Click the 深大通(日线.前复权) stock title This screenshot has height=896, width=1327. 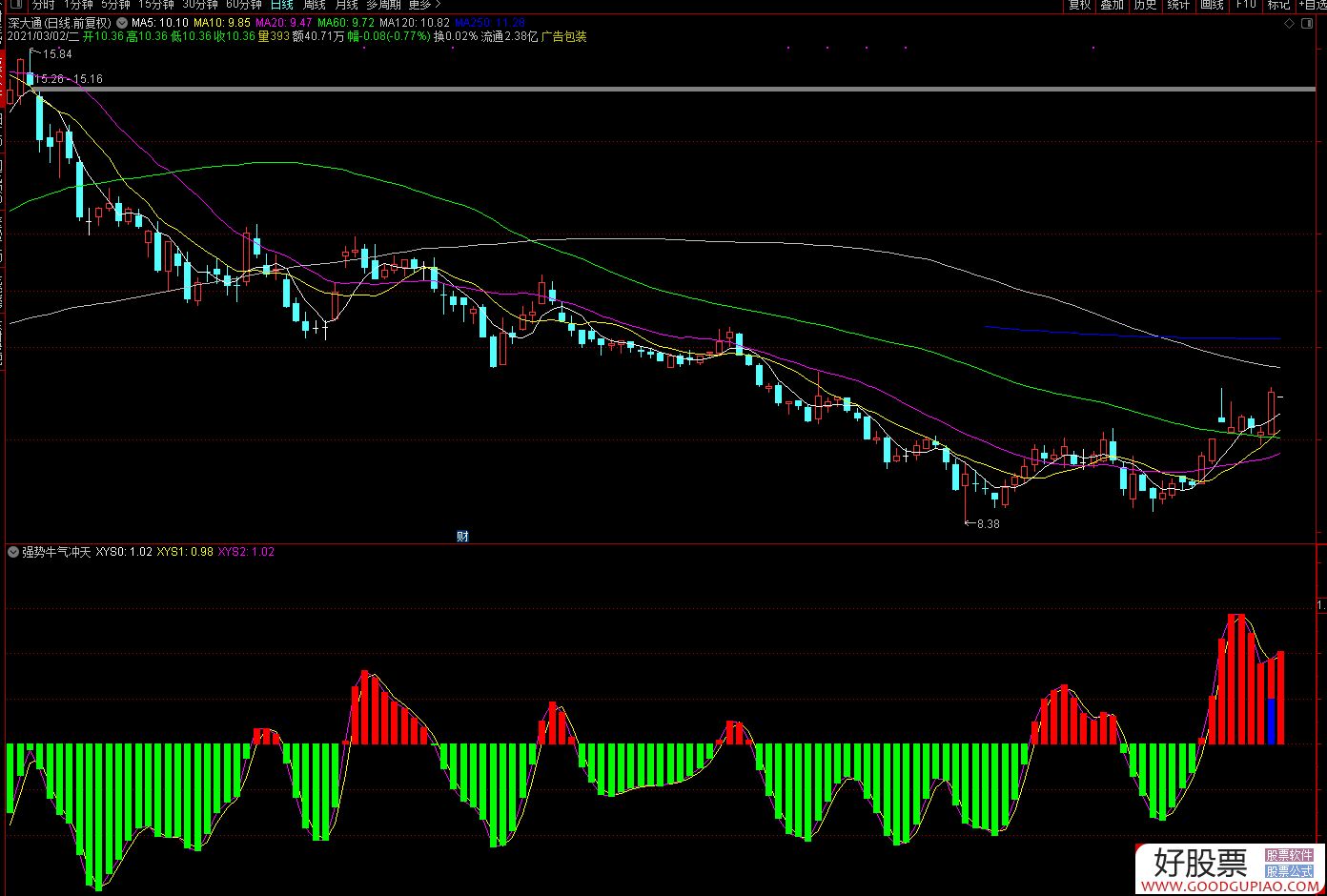(60, 22)
